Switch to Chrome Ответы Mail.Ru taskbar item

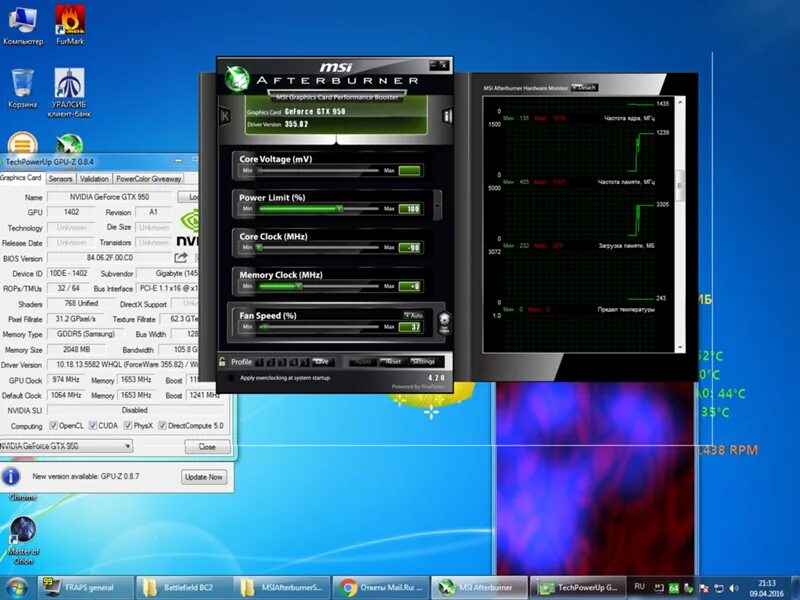coord(381,588)
